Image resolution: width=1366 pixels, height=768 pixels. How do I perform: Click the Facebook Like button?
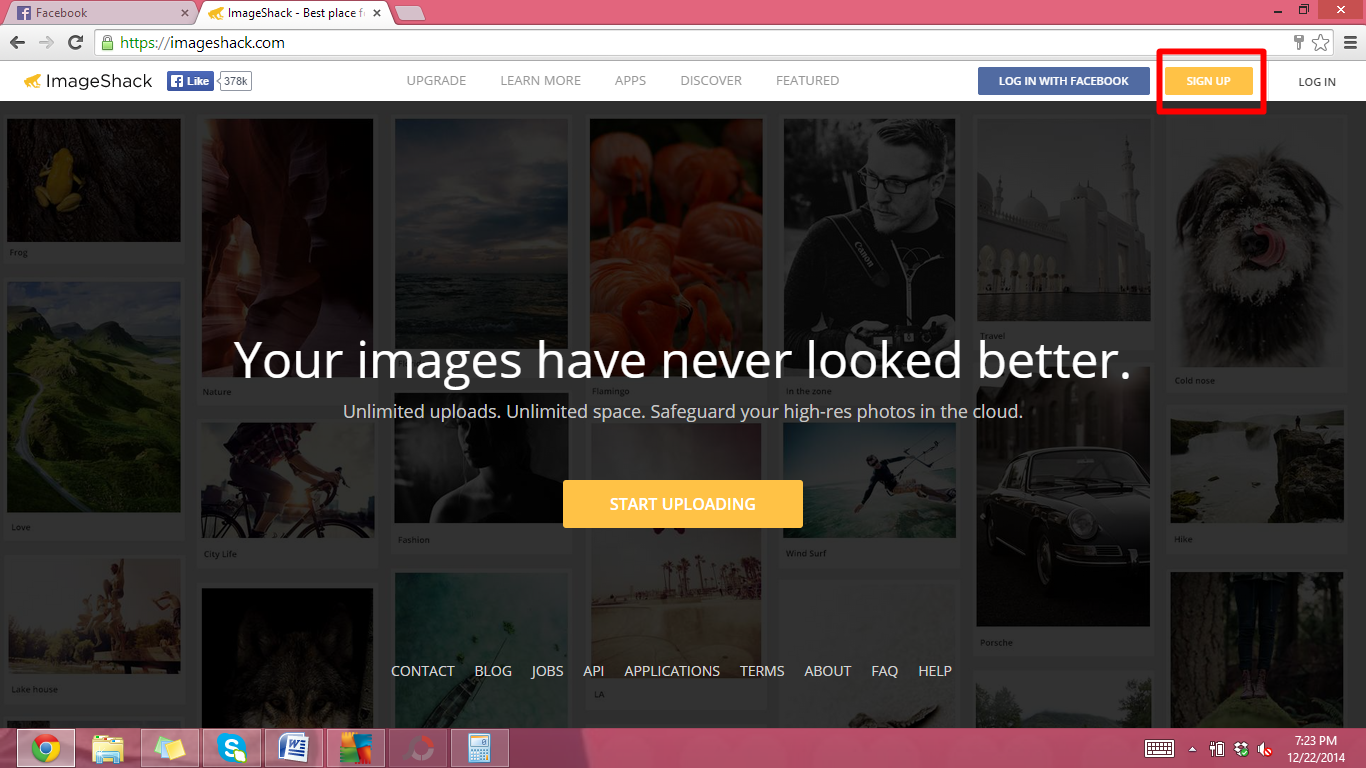coord(190,81)
